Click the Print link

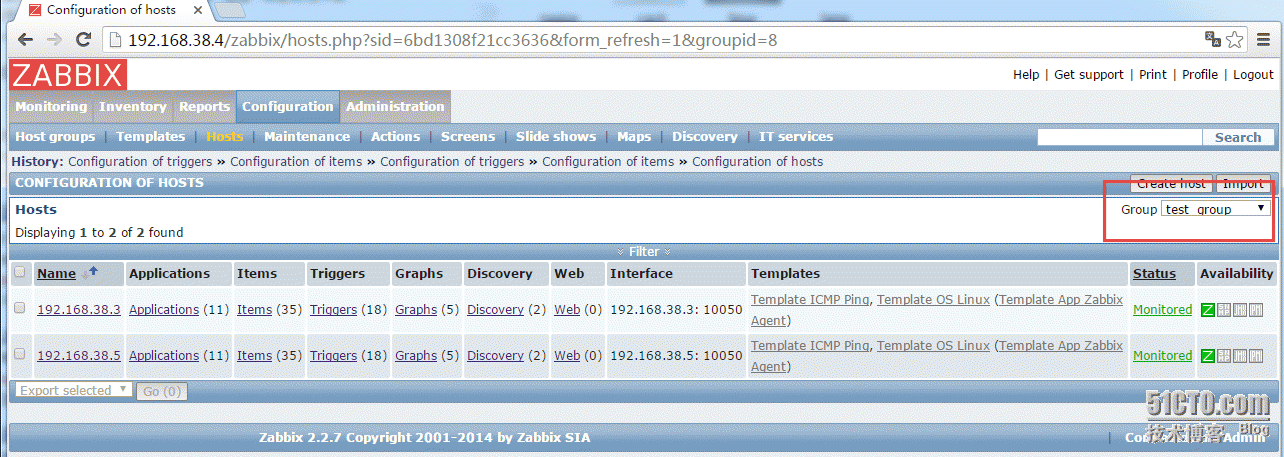1153,74
